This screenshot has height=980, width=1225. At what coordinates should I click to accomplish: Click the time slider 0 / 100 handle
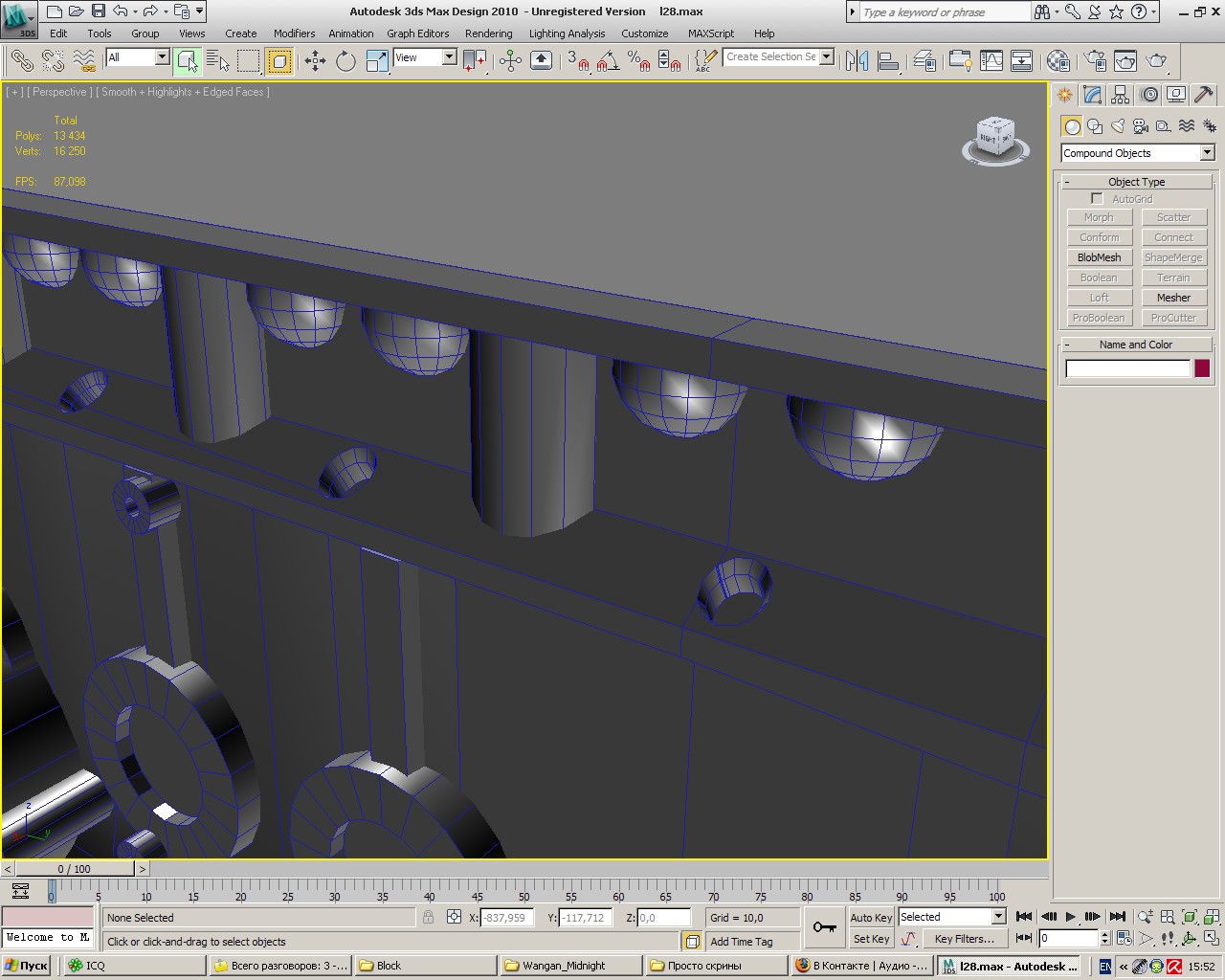75,869
